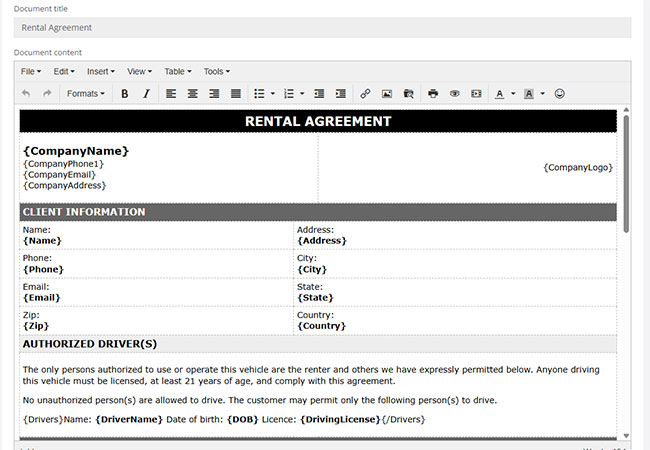650x450 pixels.
Task: Open emoticons smiley icon
Action: click(x=560, y=94)
